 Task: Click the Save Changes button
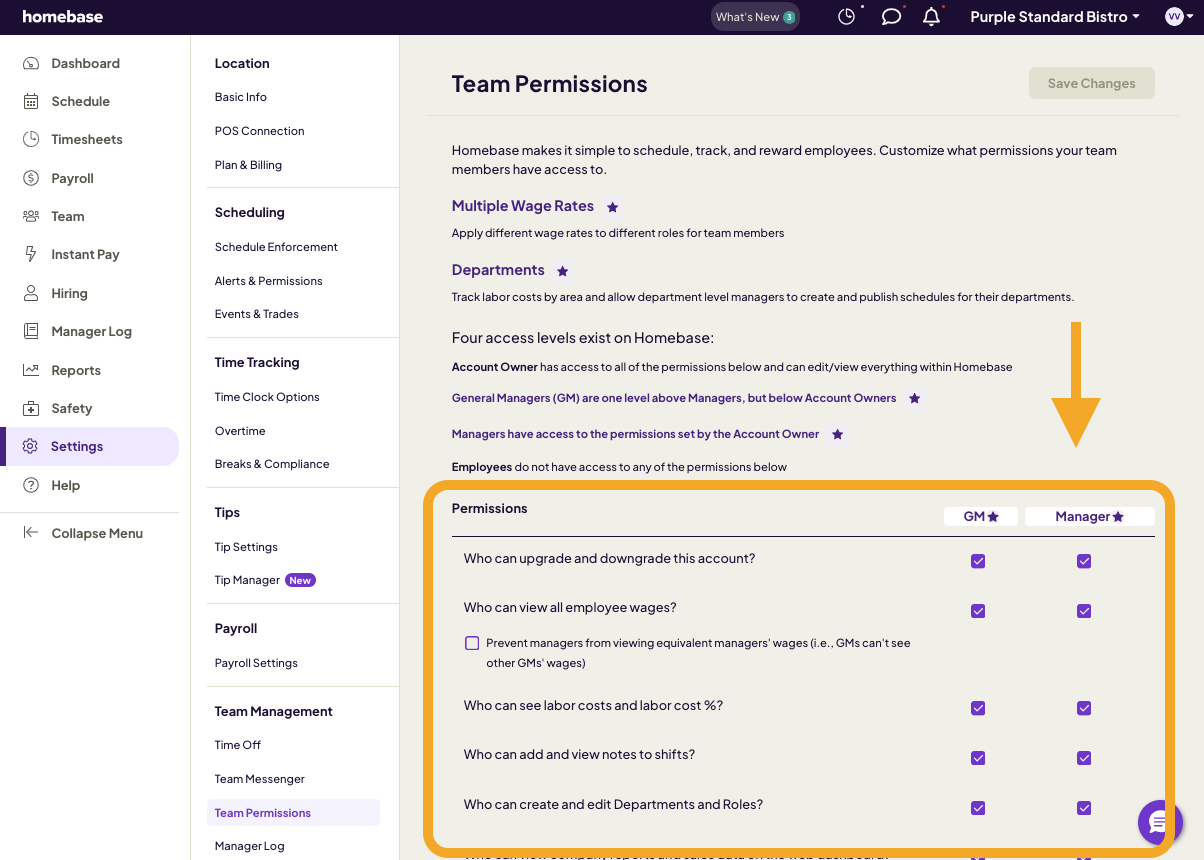pos(1091,84)
